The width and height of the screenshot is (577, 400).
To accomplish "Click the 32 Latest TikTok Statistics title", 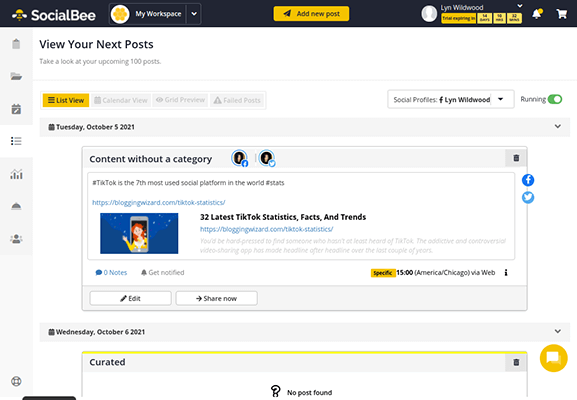I will (x=283, y=217).
